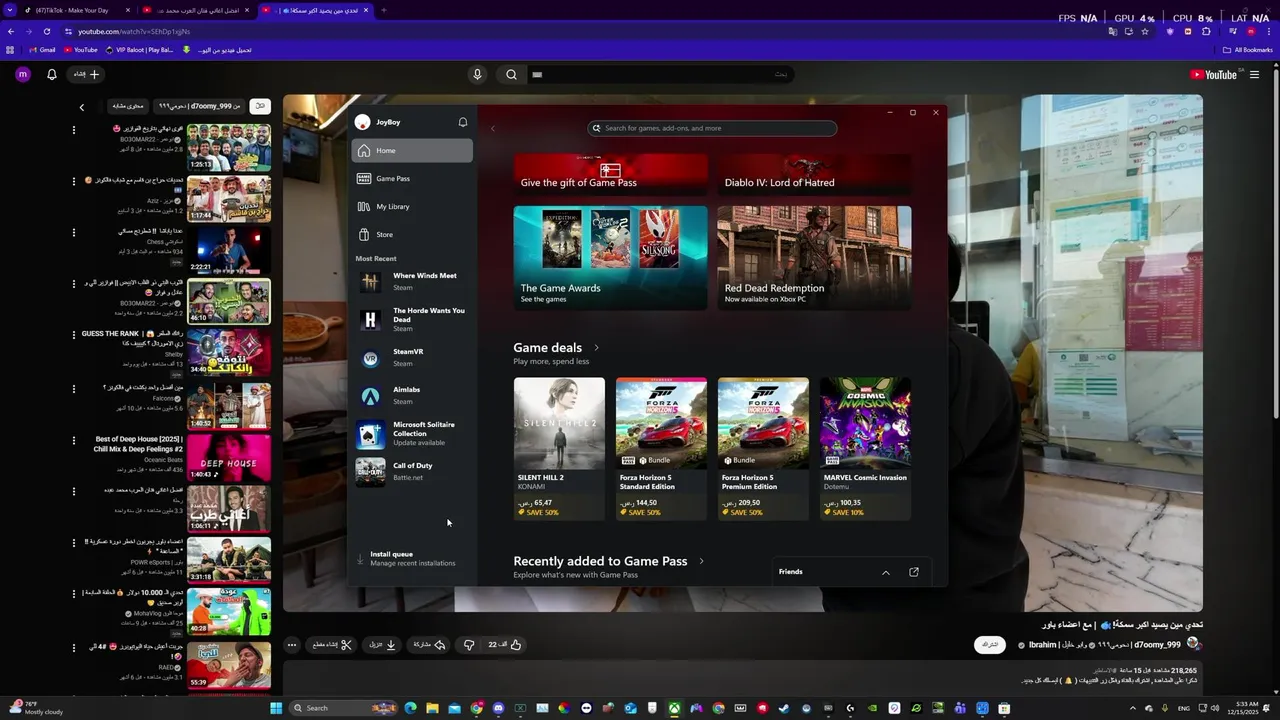Open All Bookmarks folder

pos(1248,50)
